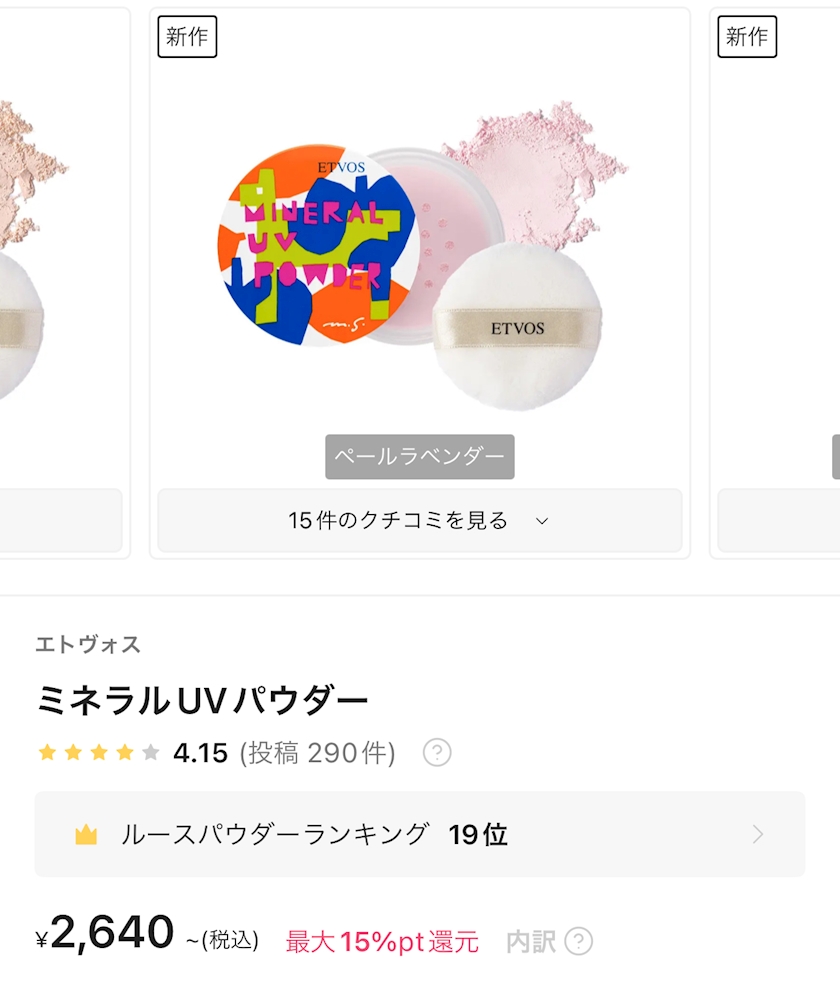This screenshot has height=982, width=840.
Task: Click the ミネラルUVパウダー product title
Action: click(x=202, y=701)
